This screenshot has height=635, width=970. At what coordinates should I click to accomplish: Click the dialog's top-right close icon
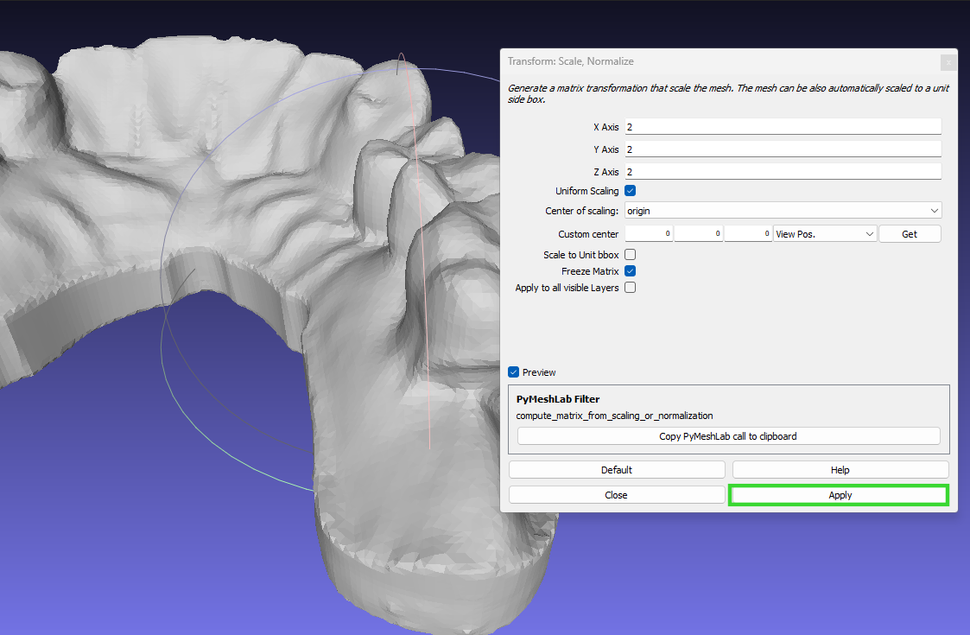(x=947, y=61)
